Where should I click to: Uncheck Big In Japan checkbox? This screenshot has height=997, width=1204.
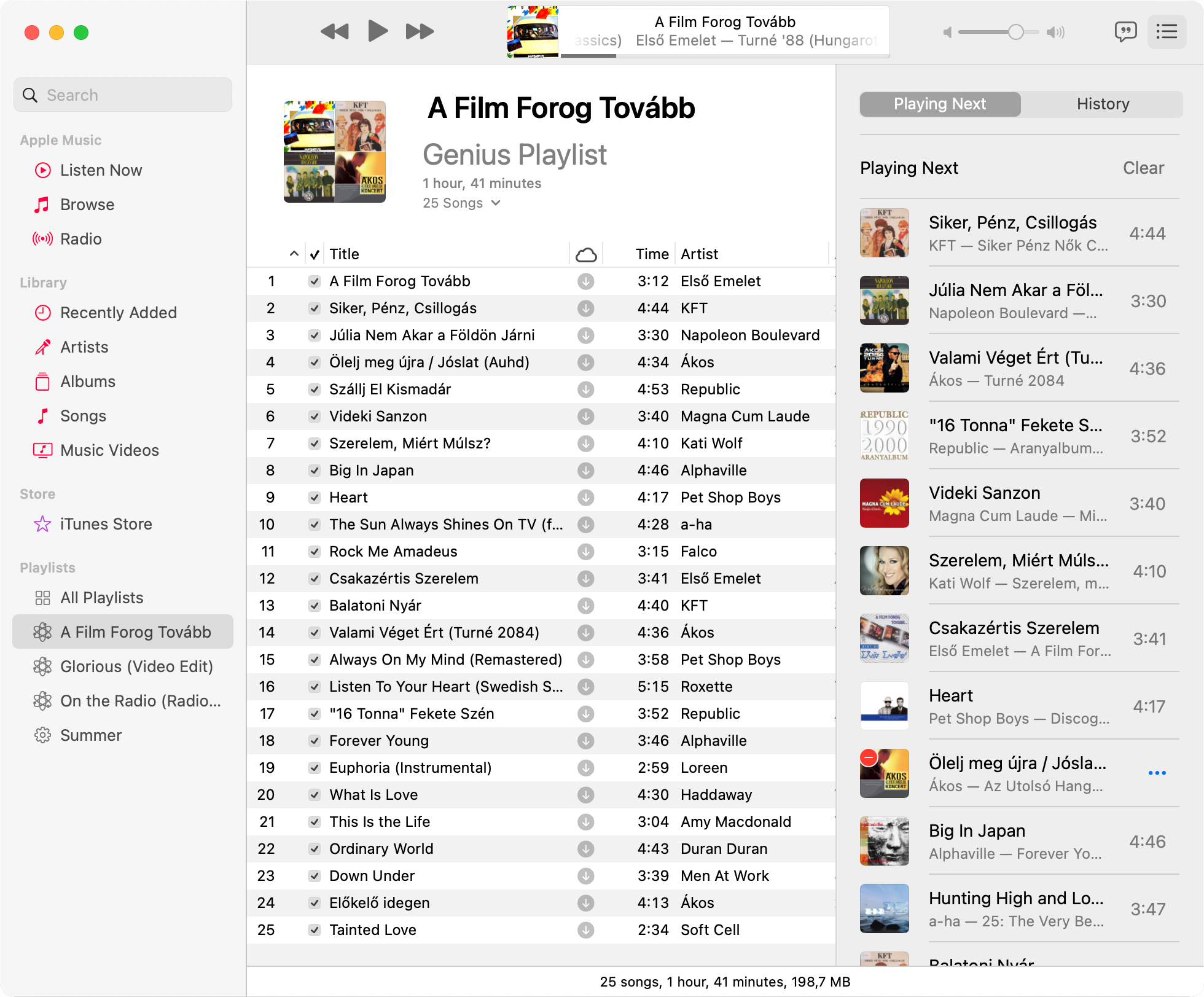[x=315, y=471]
